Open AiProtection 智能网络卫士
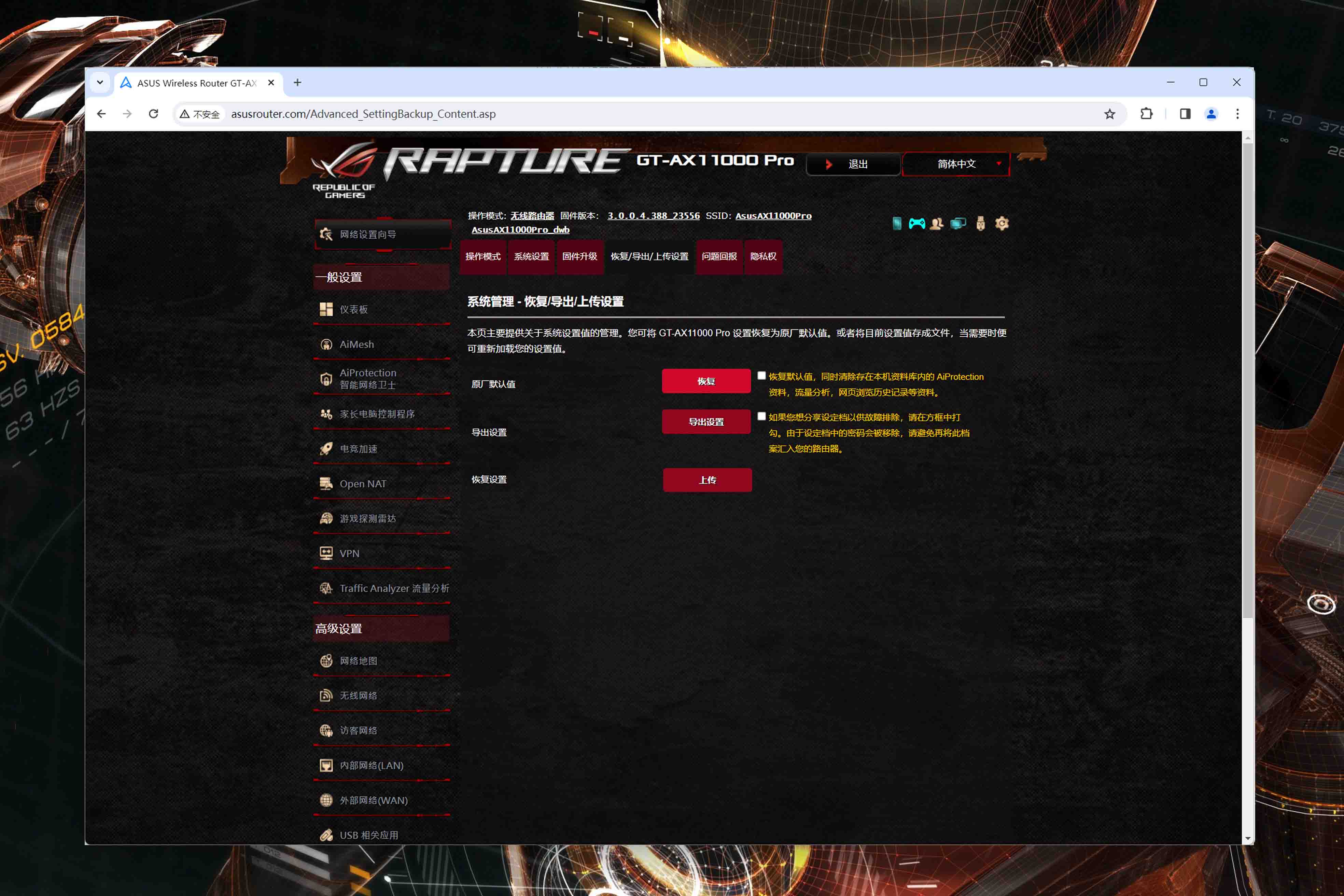 point(382,379)
